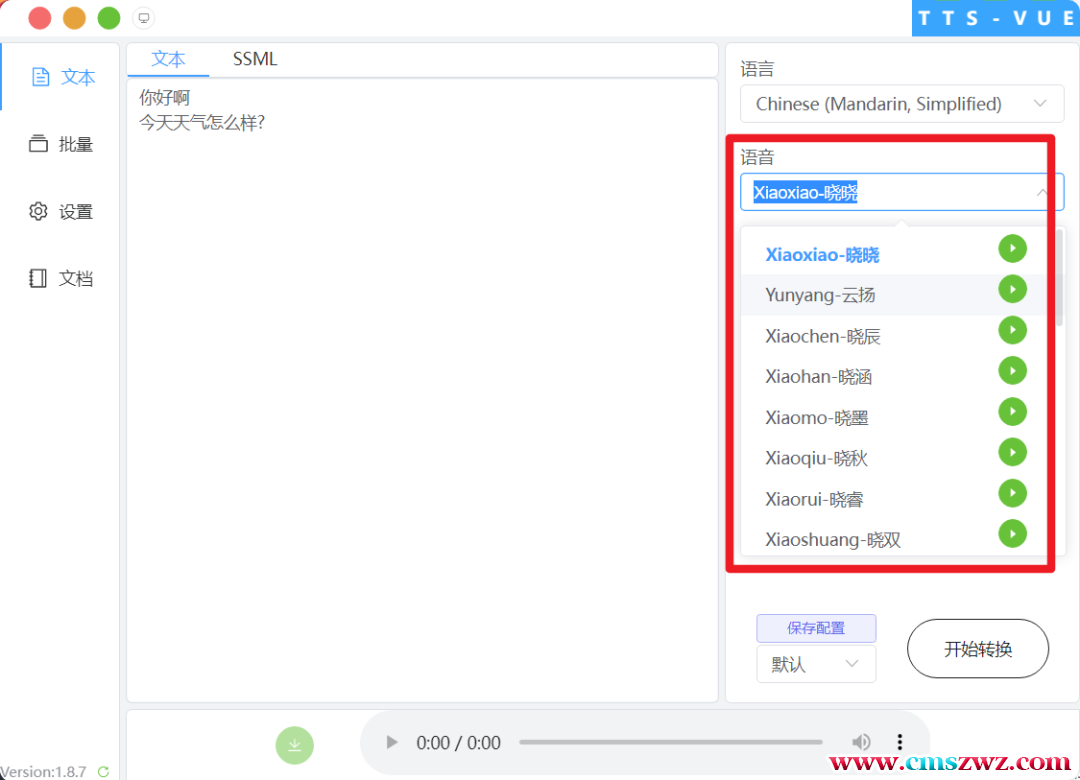
Task: Click the green download audio icon
Action: (295, 745)
